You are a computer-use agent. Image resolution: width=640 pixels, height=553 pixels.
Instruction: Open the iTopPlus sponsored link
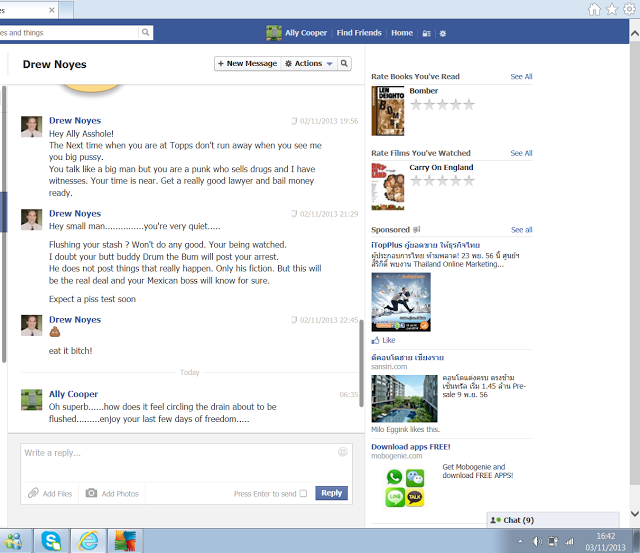[x=426, y=245]
